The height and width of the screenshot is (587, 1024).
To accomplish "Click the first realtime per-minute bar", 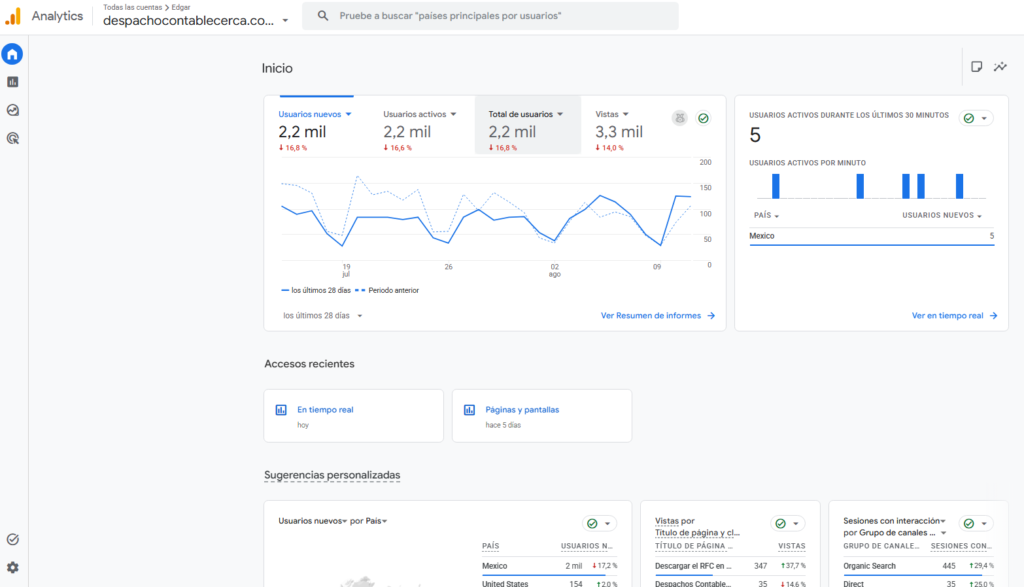I will pyautogui.click(x=775, y=186).
